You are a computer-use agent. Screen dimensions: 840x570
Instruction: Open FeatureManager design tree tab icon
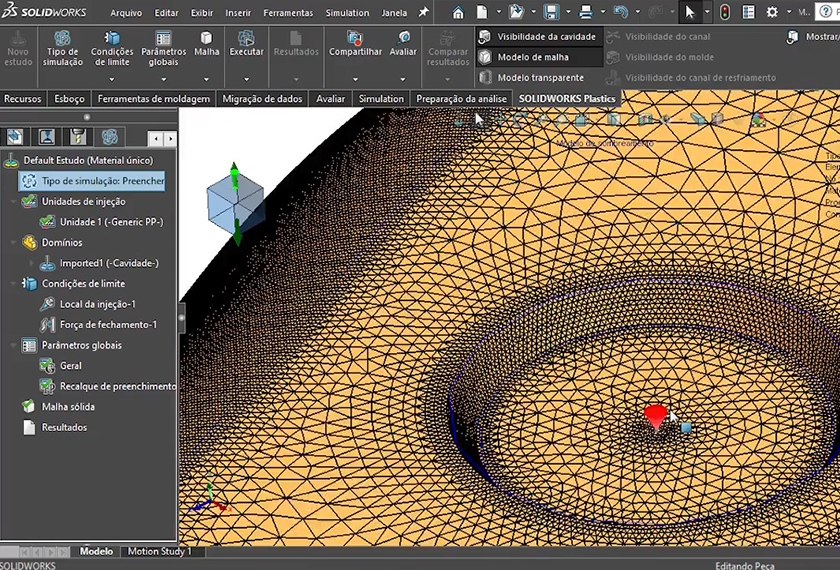tap(14, 137)
